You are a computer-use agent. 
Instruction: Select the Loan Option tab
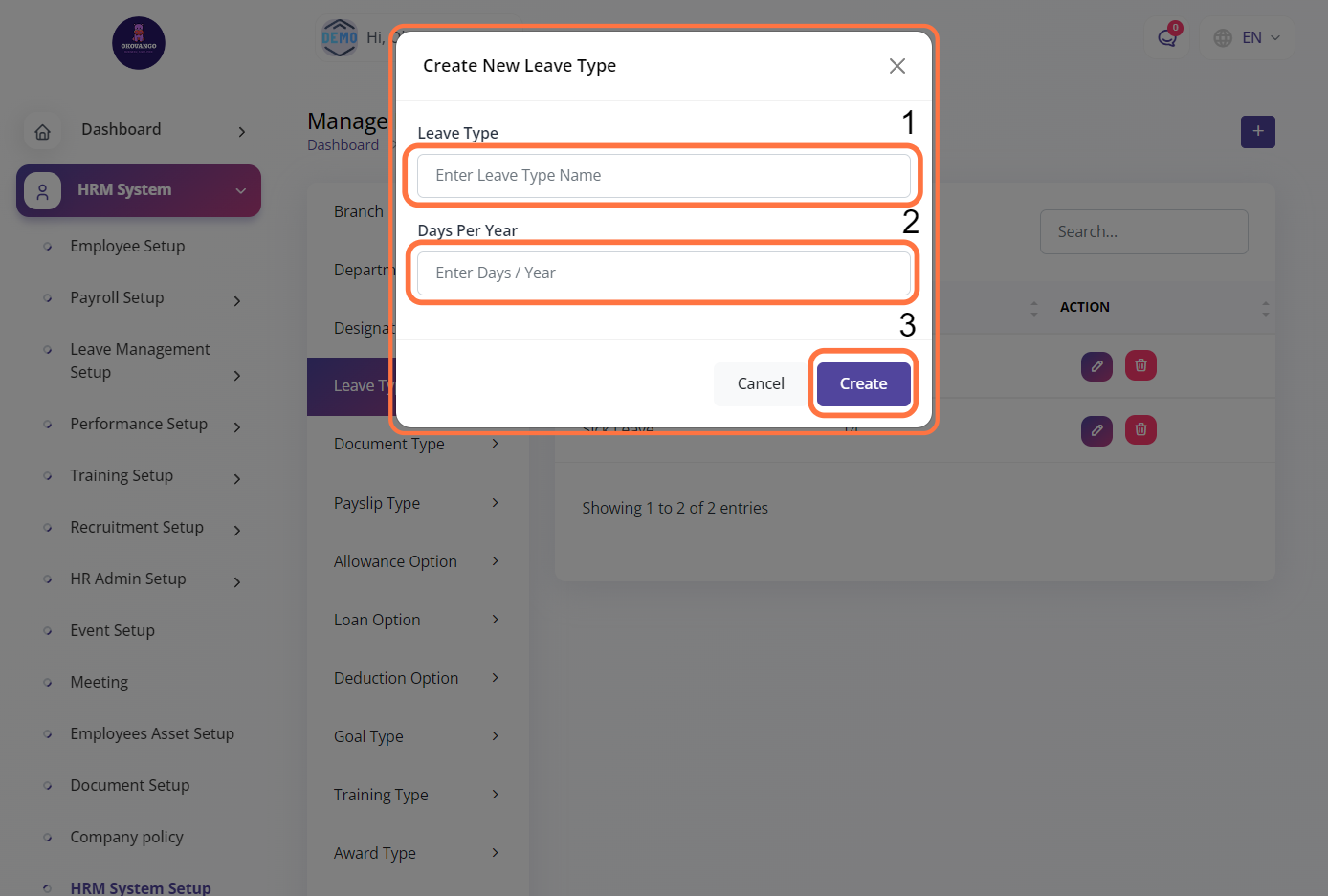[x=377, y=620]
